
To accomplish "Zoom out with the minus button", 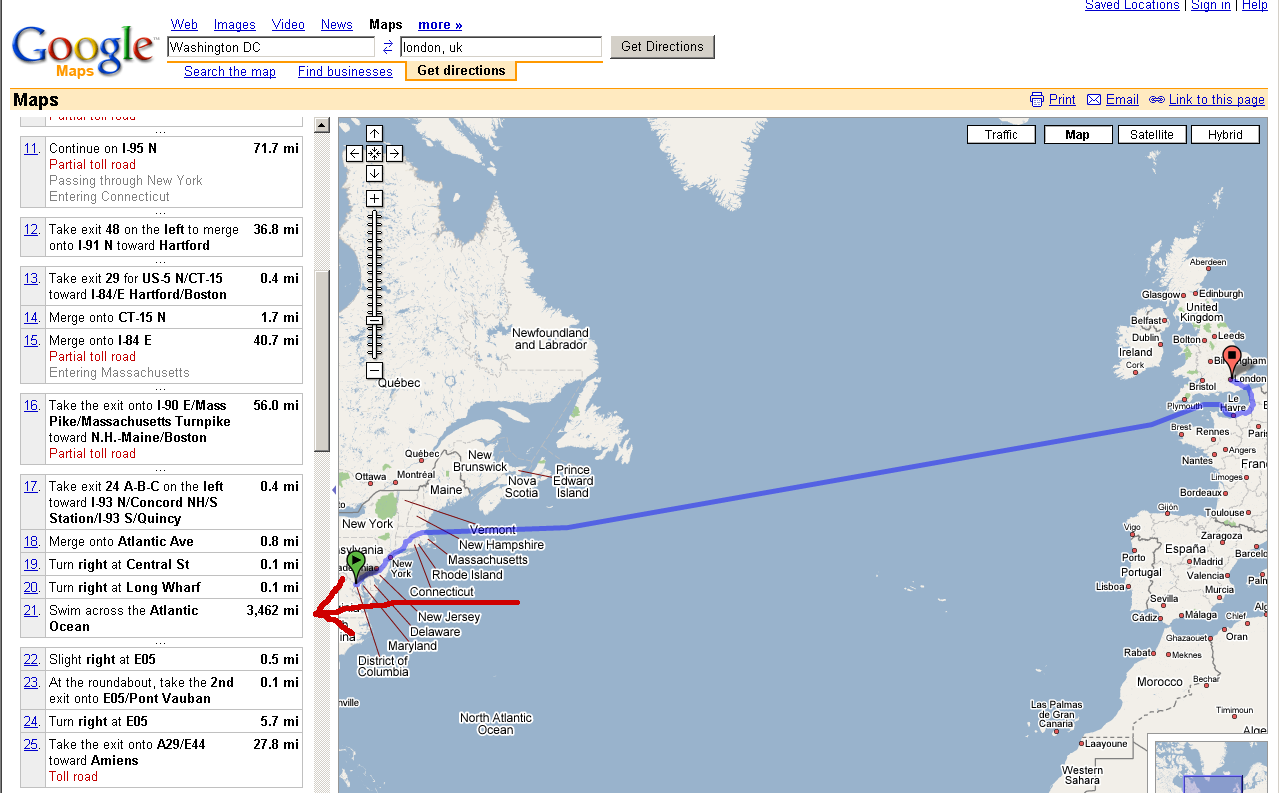I will click(374, 371).
